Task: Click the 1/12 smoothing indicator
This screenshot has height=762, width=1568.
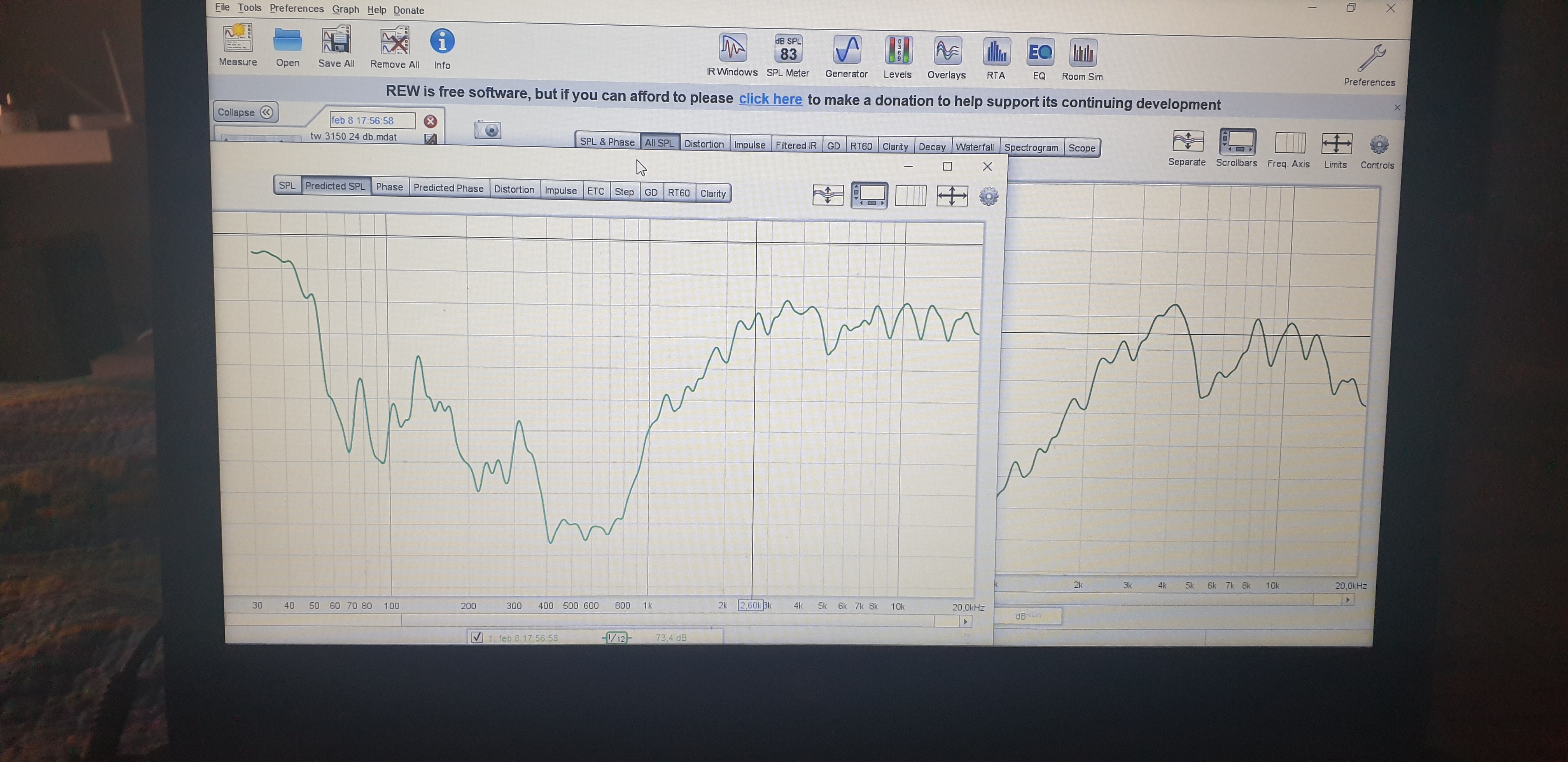Action: (x=617, y=638)
